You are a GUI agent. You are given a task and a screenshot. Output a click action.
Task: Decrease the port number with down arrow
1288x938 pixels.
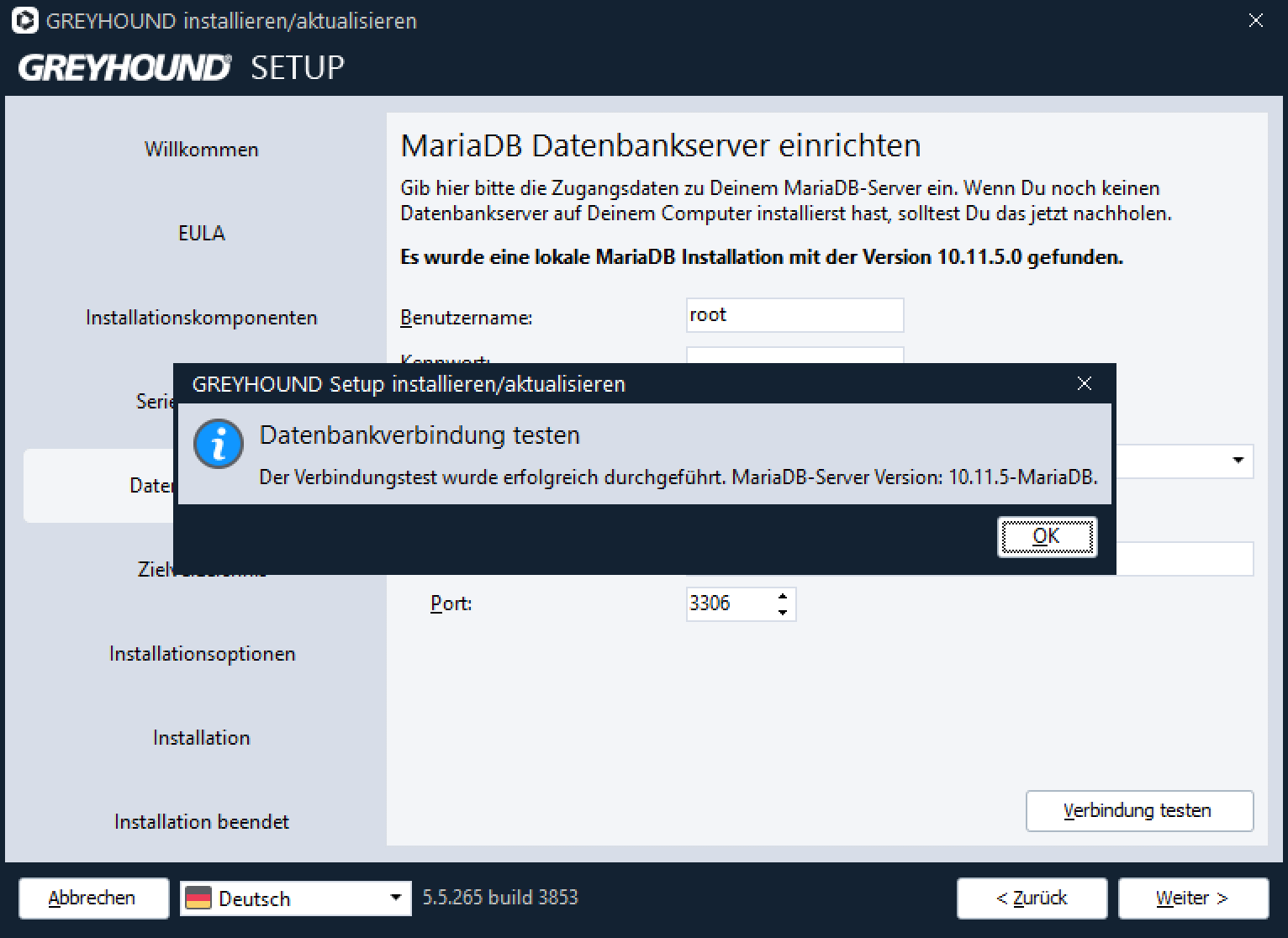click(783, 612)
